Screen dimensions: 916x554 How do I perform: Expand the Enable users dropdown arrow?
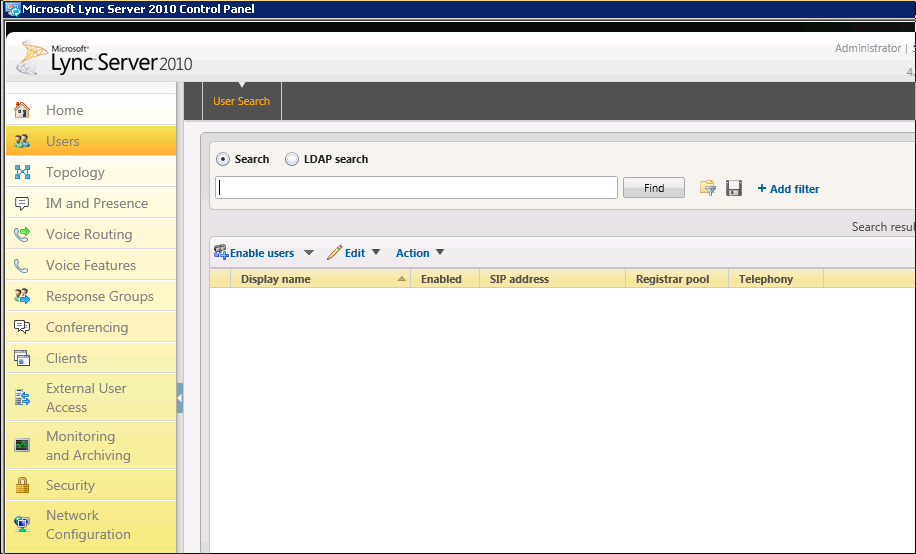[x=309, y=253]
